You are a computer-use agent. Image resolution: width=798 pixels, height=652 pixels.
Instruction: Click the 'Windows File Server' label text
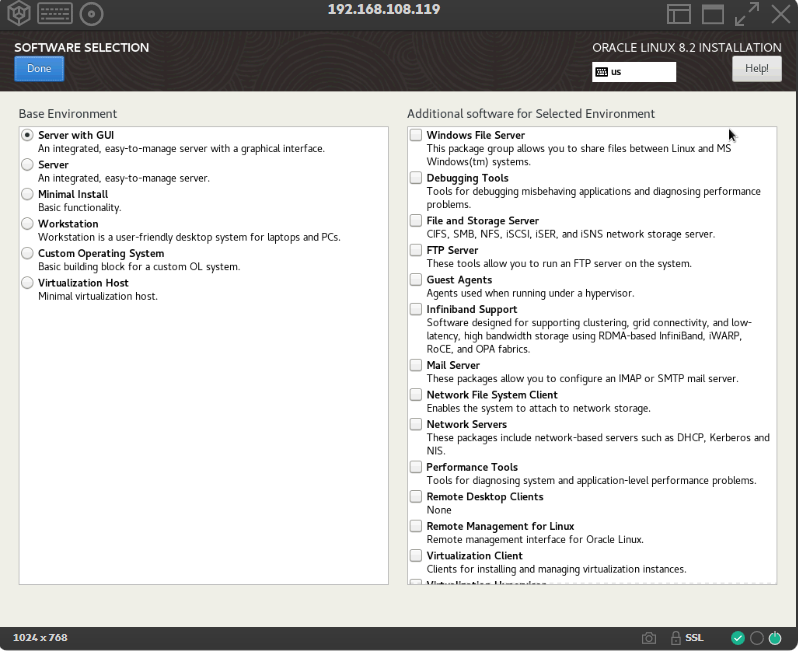(x=475, y=135)
